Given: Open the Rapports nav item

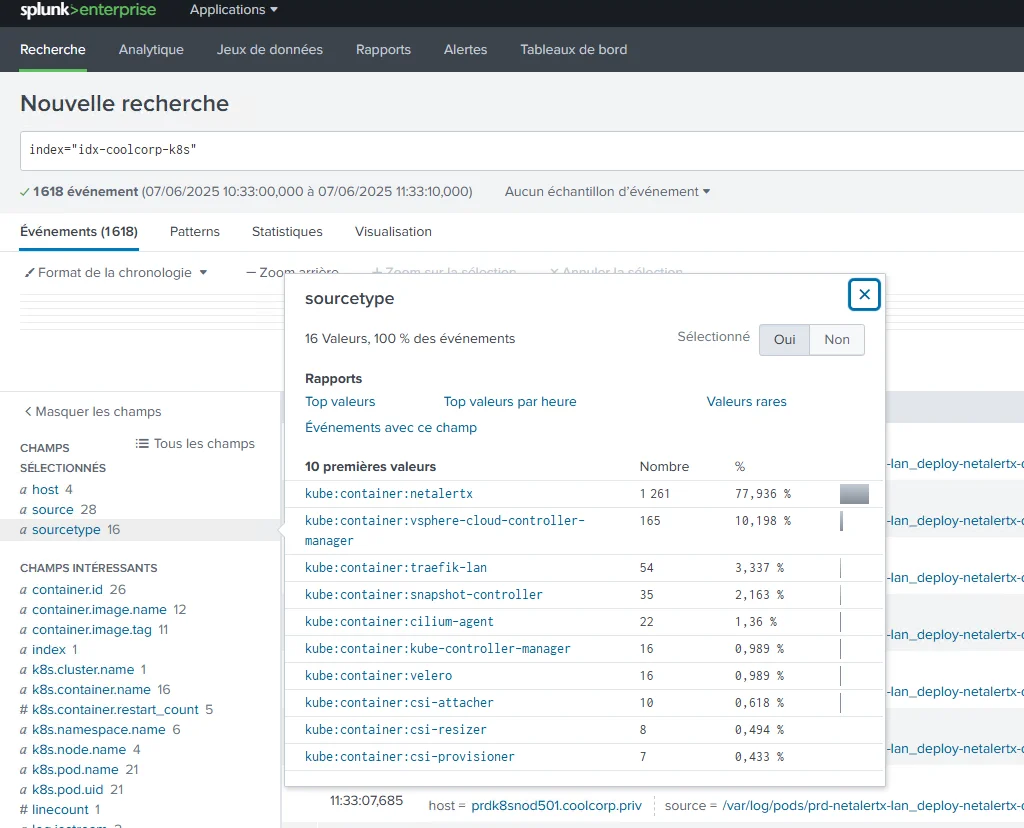Looking at the screenshot, I should 383,50.
